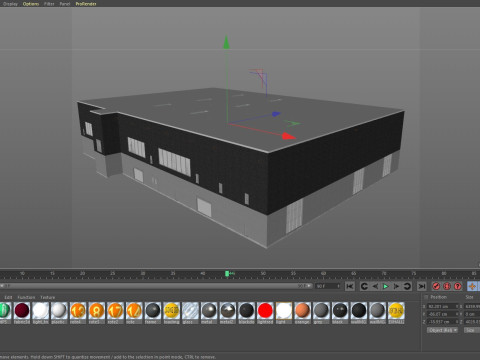Image resolution: width=480 pixels, height=360 pixels.
Task: Toggle the position key orange move icon
Action: tap(472, 286)
